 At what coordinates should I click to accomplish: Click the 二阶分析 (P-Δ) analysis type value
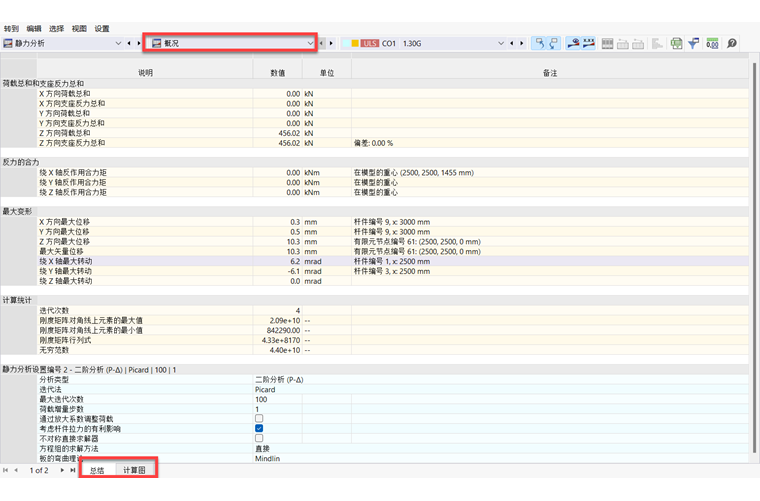(x=279, y=379)
